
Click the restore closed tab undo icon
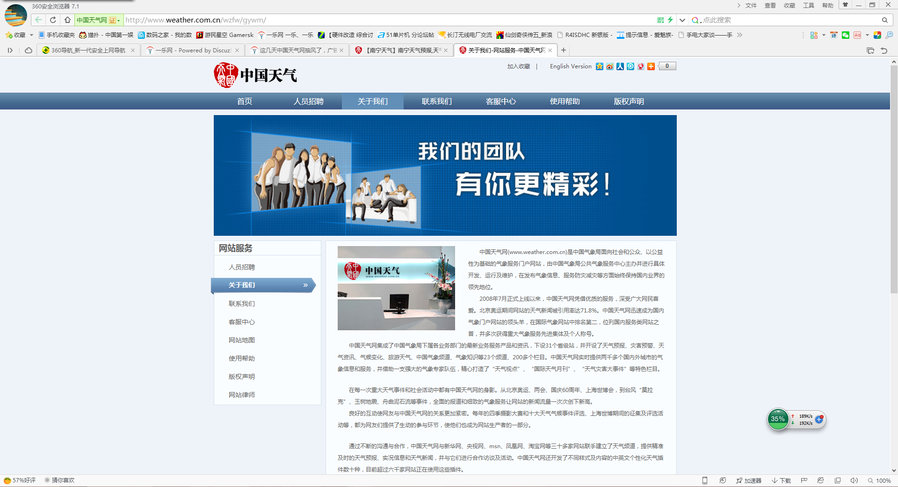(884, 50)
